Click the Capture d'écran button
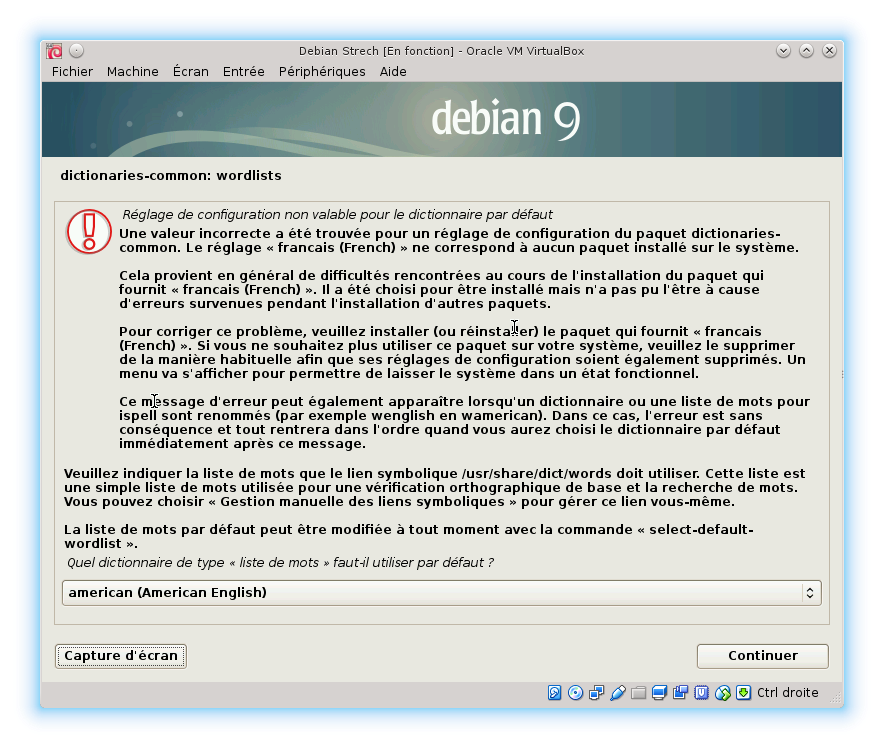Viewport: 884px width, 748px height. [x=121, y=656]
